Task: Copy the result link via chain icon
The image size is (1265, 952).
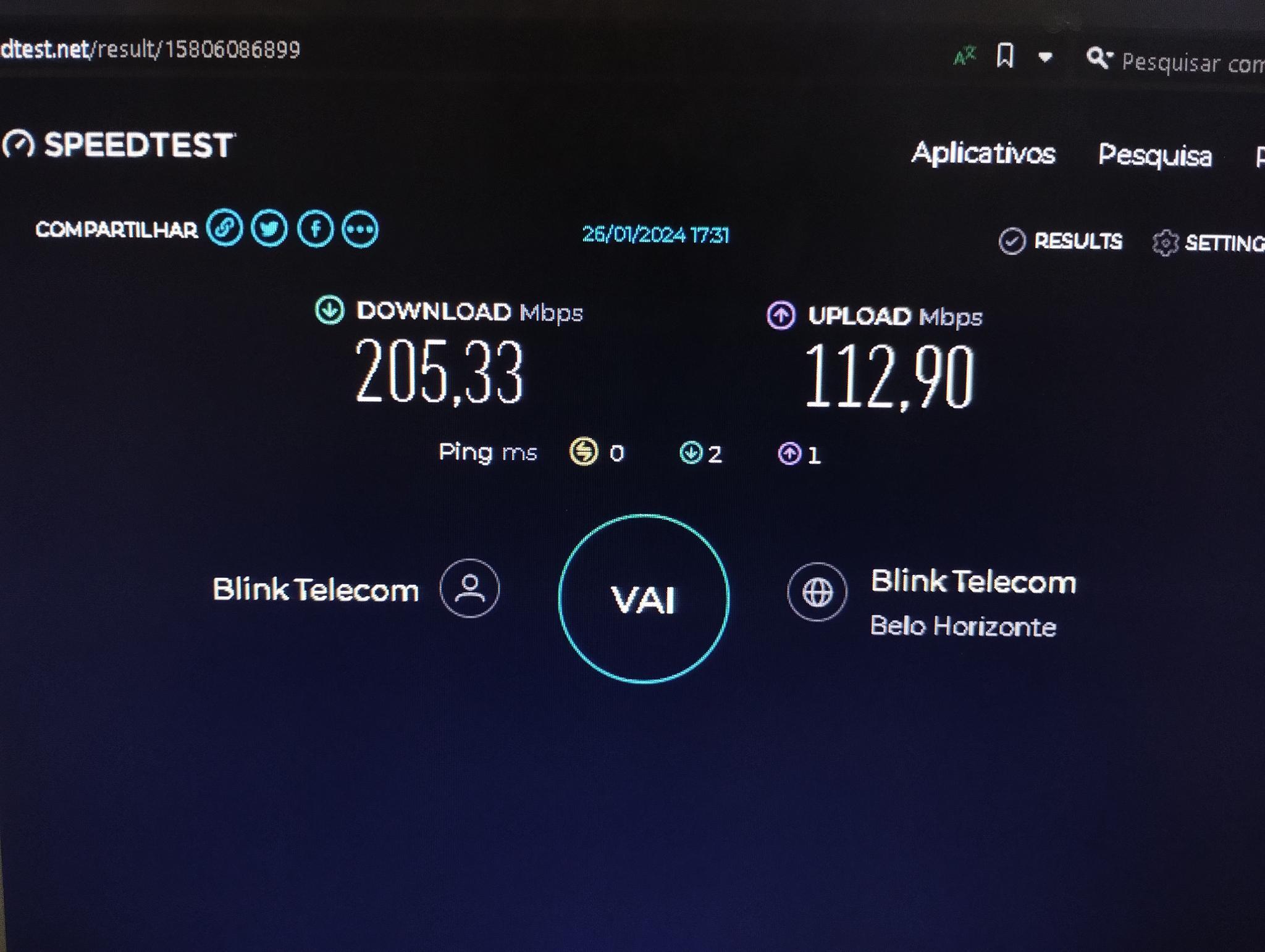Action: pos(224,228)
